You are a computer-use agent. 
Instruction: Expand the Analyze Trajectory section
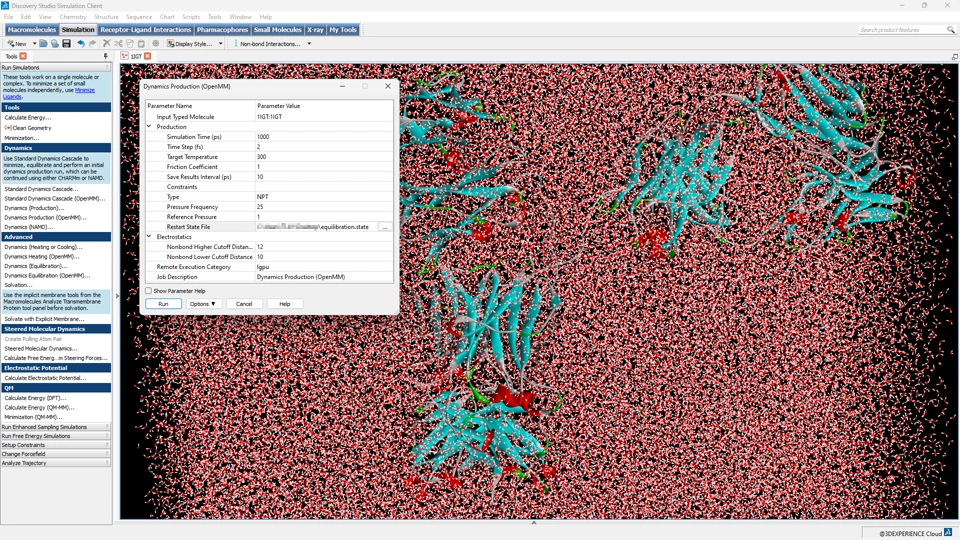(55, 463)
